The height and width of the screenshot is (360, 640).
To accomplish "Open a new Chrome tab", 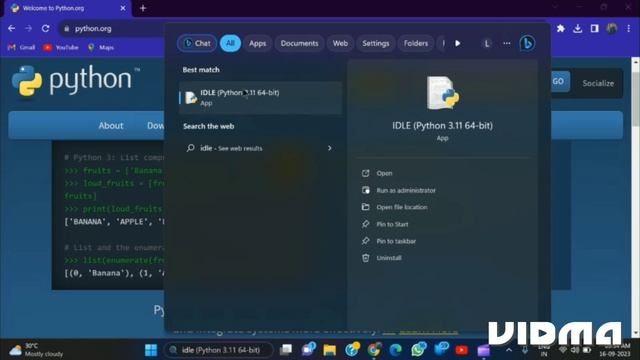I will tap(143, 8).
